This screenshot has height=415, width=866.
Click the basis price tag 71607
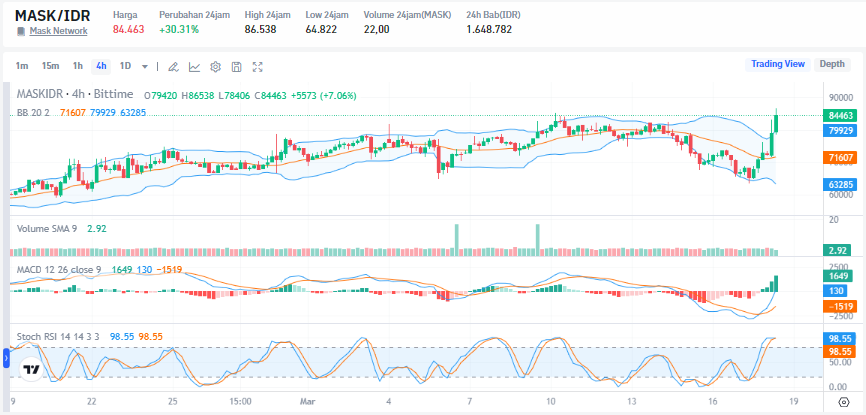pyautogui.click(x=839, y=157)
